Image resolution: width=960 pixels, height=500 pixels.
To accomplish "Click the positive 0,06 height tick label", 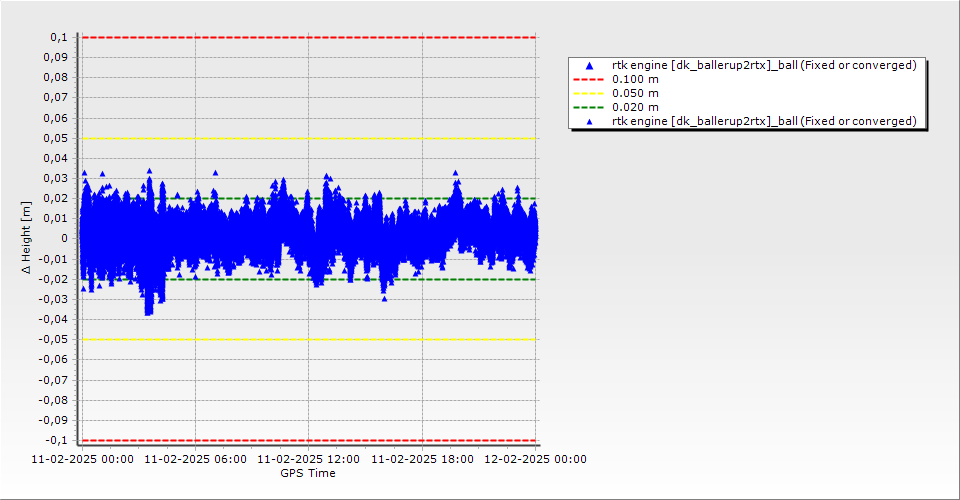I will [56, 118].
